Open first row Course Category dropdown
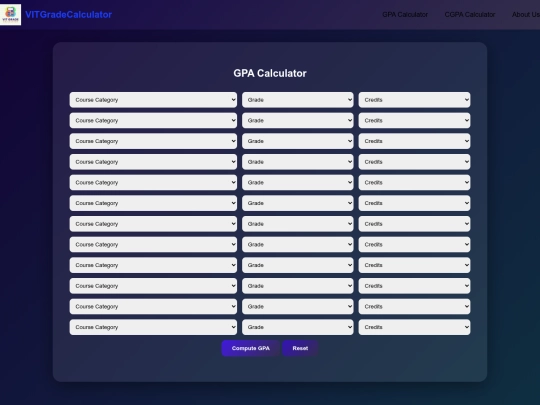The image size is (540, 405). [x=153, y=100]
